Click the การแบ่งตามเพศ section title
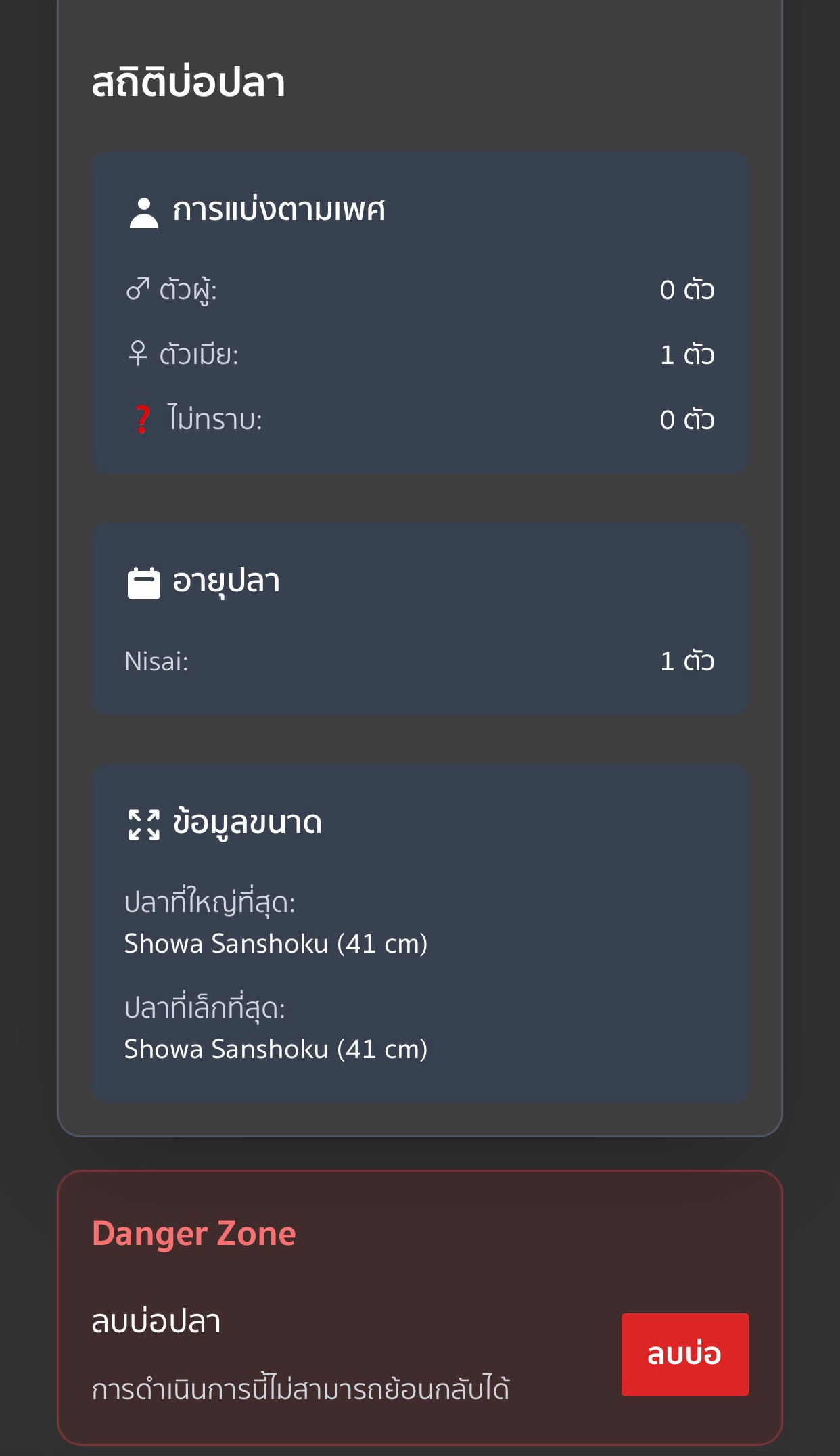The width and height of the screenshot is (840, 1456). tap(279, 210)
